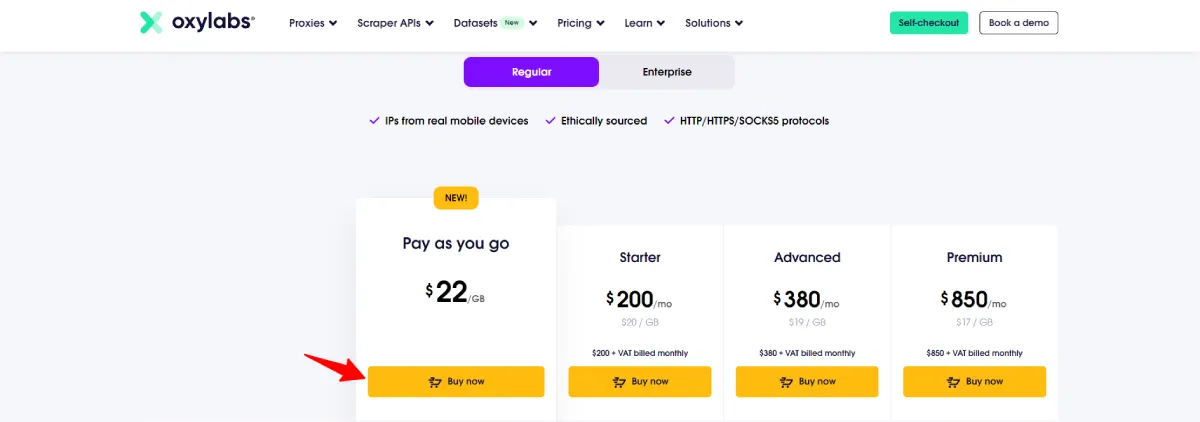Screen dimensions: 1200x422
Task: Click the Premium plan title
Action: [974, 257]
